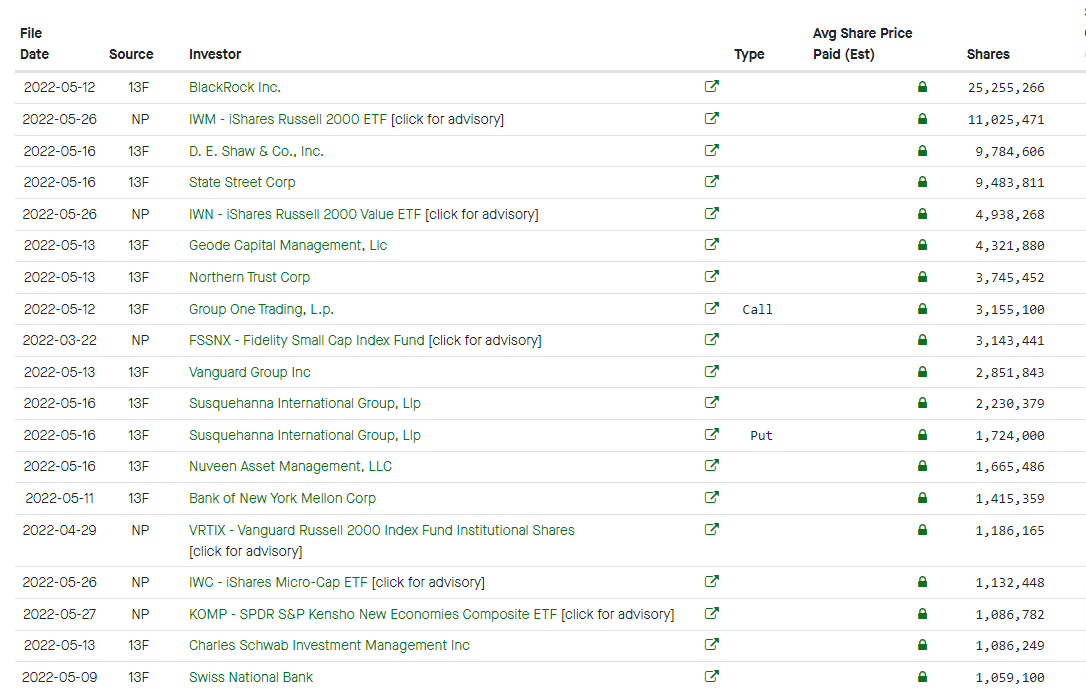Image resolution: width=1086 pixels, height=692 pixels.
Task: Click the advisory note beside IWM iShares Russell 2000
Action: [x=447, y=119]
